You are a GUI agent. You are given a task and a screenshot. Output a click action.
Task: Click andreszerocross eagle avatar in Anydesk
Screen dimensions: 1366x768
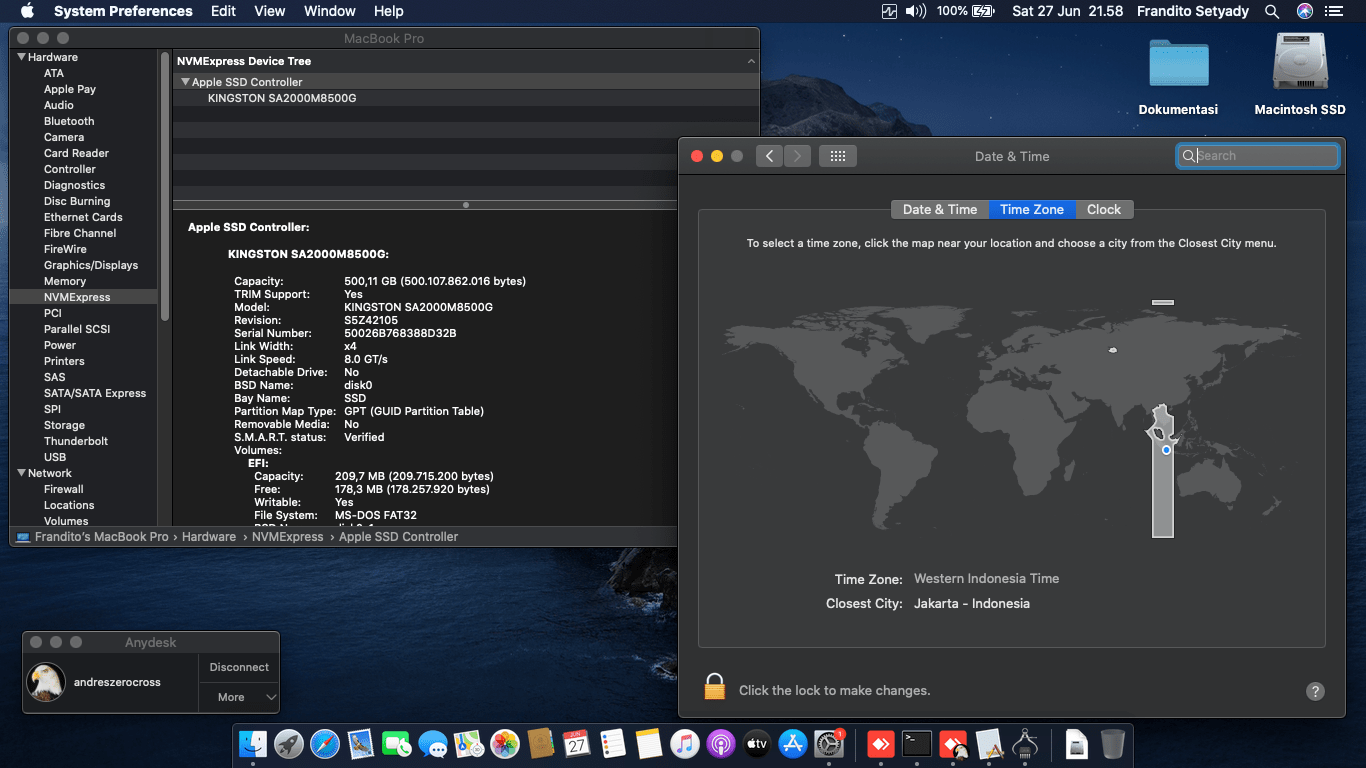[x=46, y=682]
